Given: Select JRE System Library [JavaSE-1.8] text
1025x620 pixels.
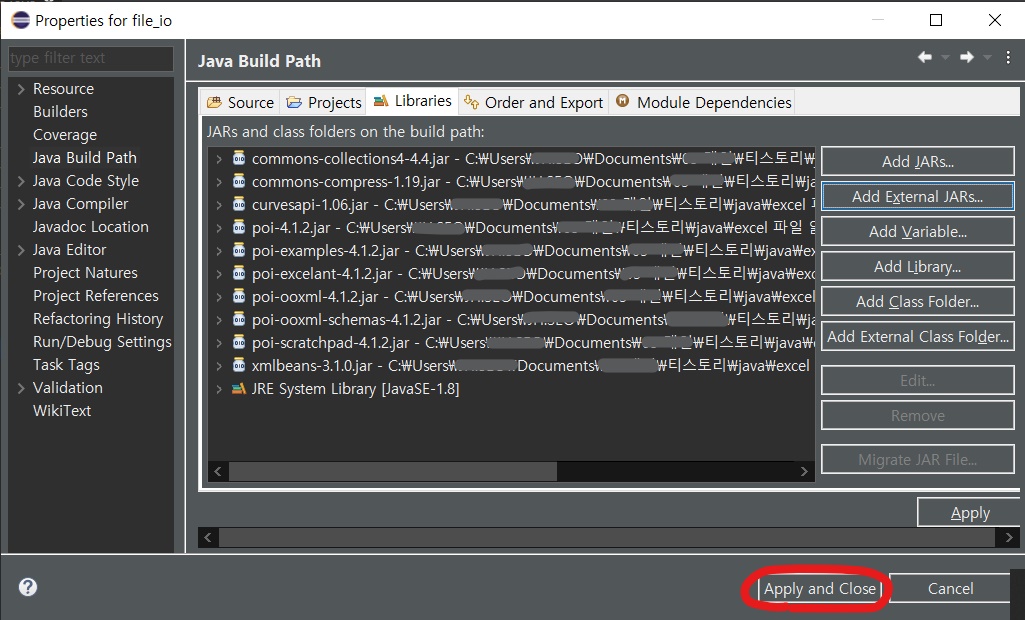Looking at the screenshot, I should 356,388.
